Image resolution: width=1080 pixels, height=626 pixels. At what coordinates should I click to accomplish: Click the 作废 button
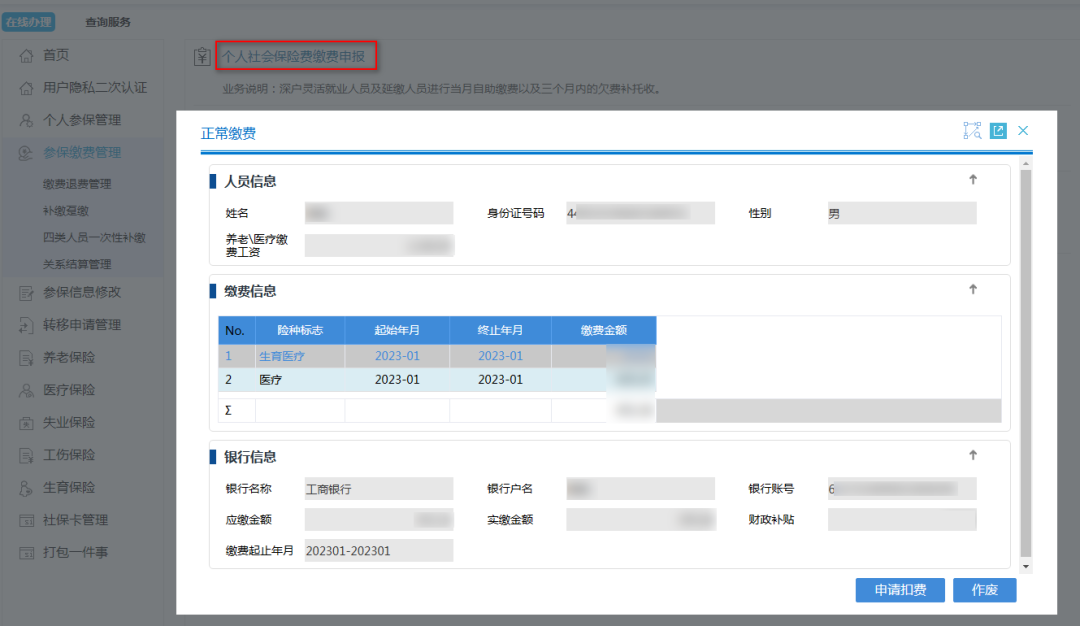point(984,590)
